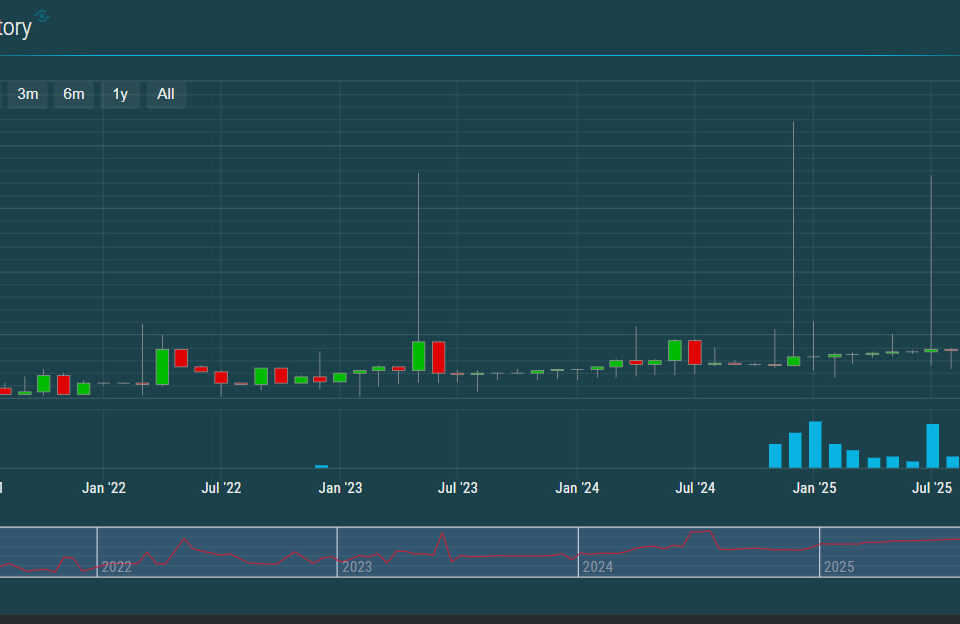Click the 2022 marker in the navigator
Image resolution: width=960 pixels, height=624 pixels.
coord(117,567)
